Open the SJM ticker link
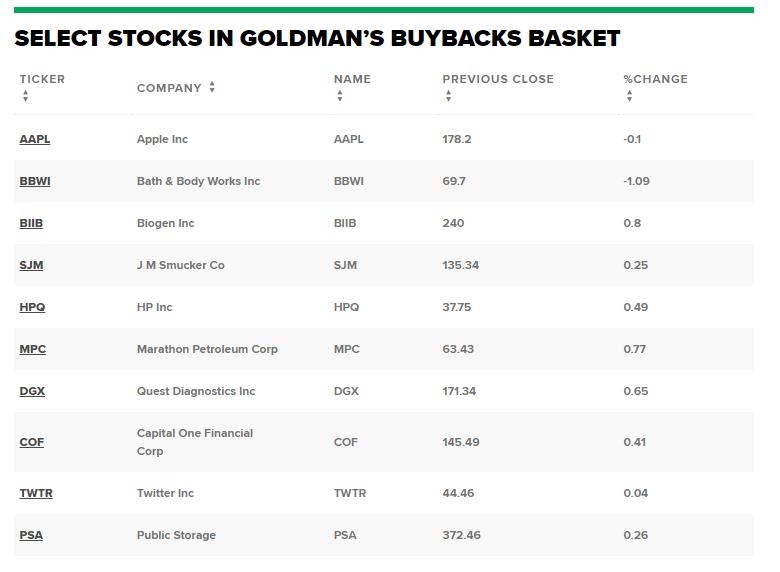Screen dimensions: 780x572 tap(31, 265)
